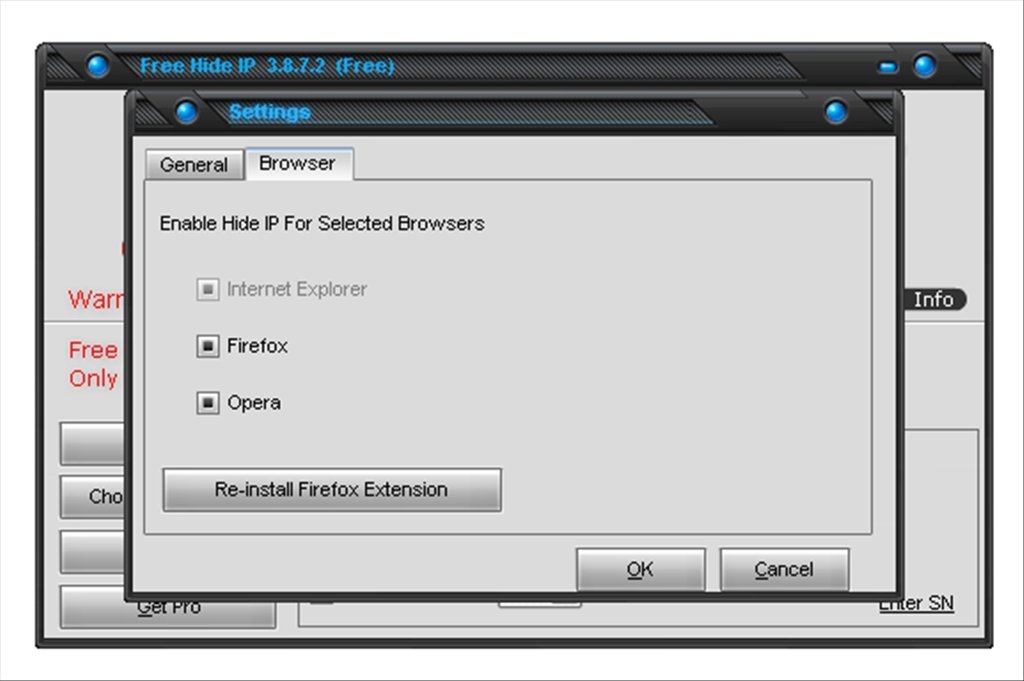Click the Firefox label text

pyautogui.click(x=257, y=346)
